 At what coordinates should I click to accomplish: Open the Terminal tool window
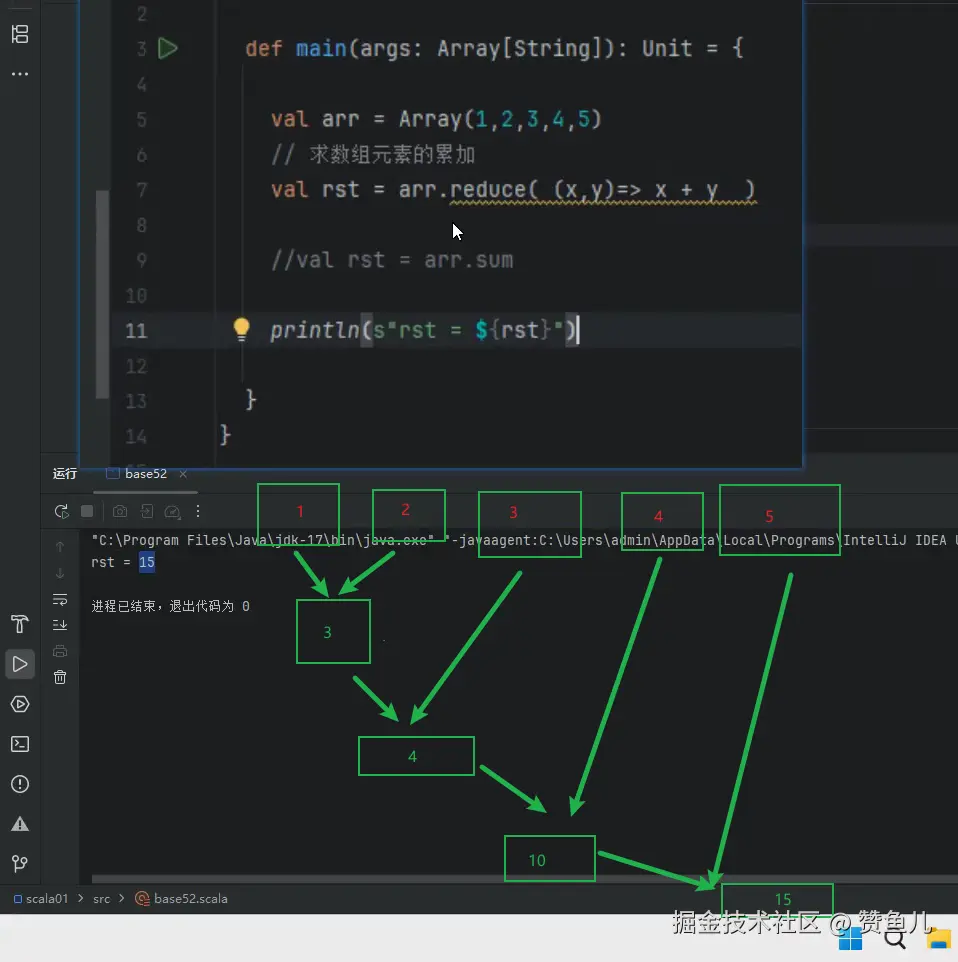point(19,744)
